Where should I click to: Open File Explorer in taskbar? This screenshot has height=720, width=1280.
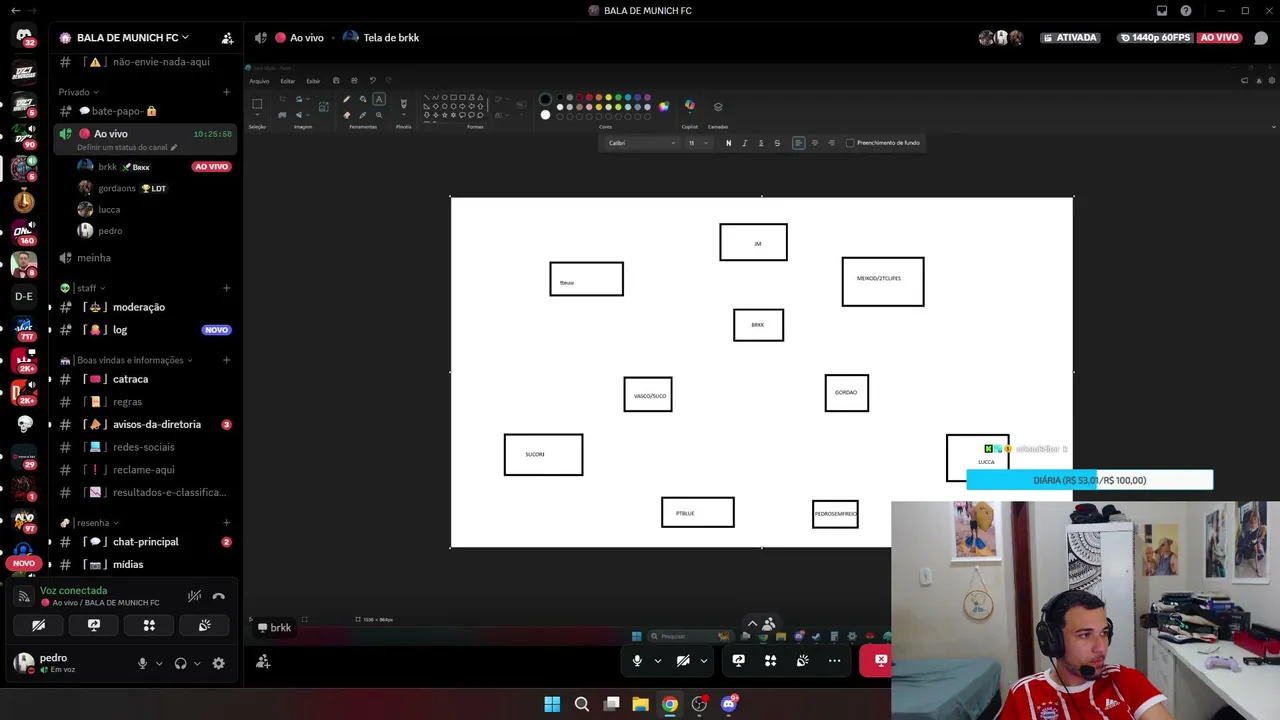(x=640, y=704)
